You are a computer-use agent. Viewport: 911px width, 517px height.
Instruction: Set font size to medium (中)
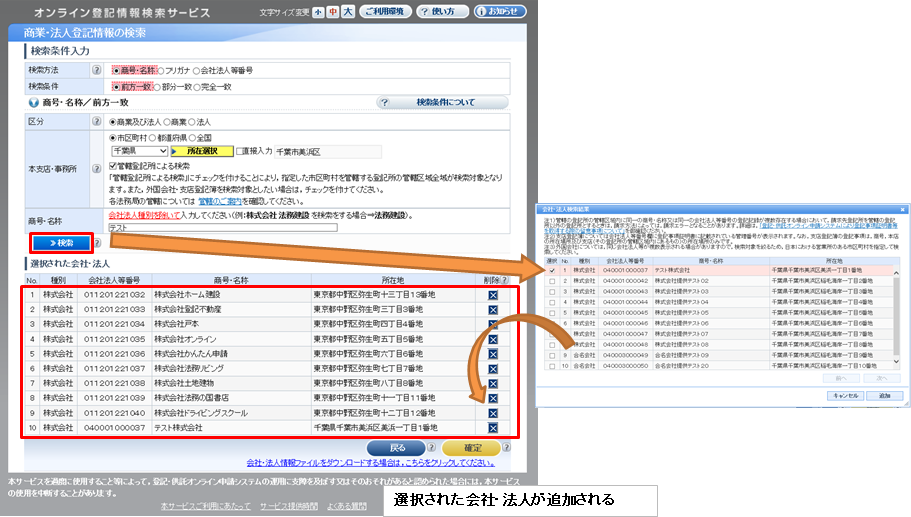pyautogui.click(x=333, y=12)
